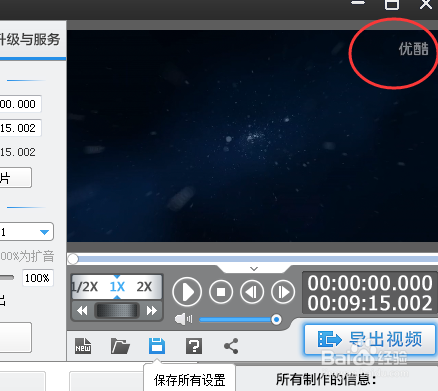This screenshot has height=391, width=438.
Task: Stop the video playback
Action: click(x=221, y=292)
